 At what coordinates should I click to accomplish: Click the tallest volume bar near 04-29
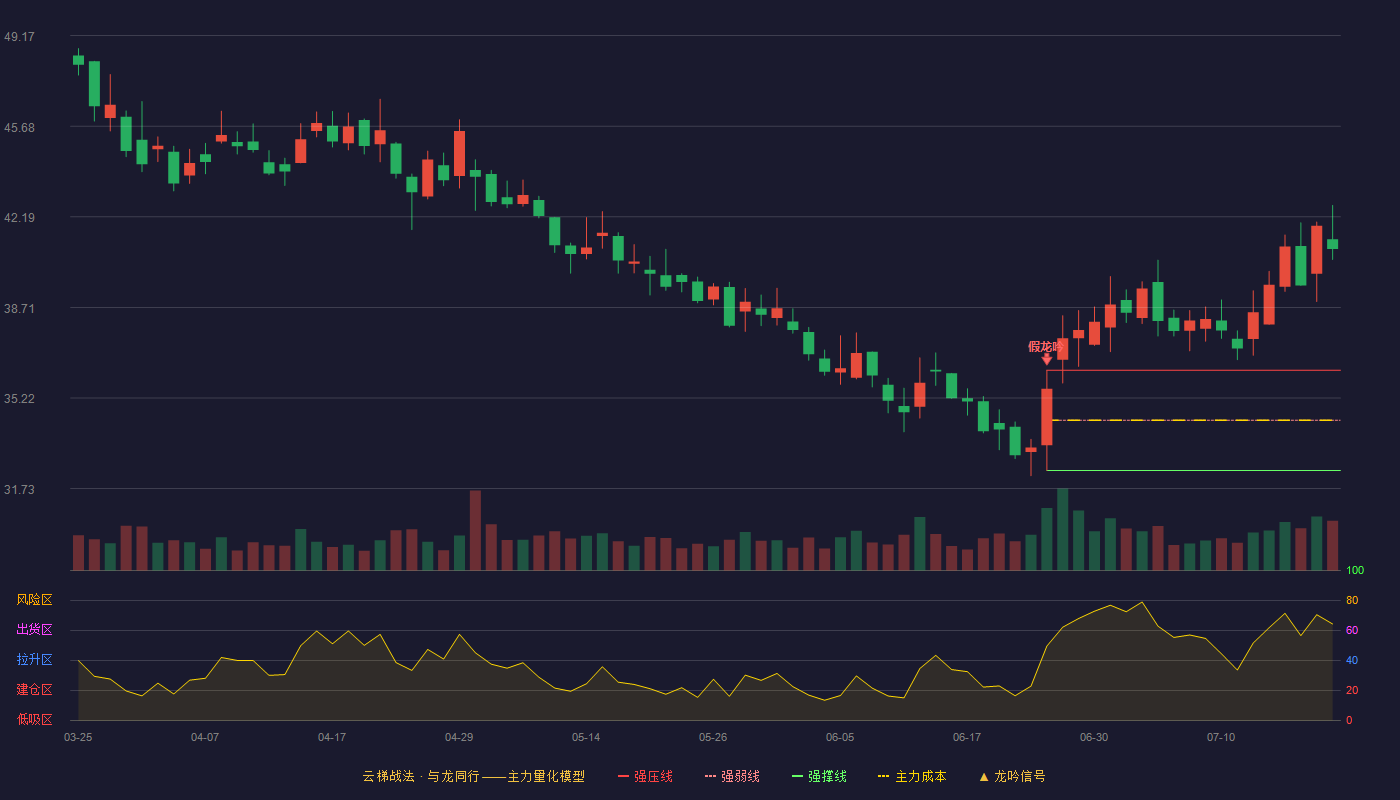[x=475, y=530]
